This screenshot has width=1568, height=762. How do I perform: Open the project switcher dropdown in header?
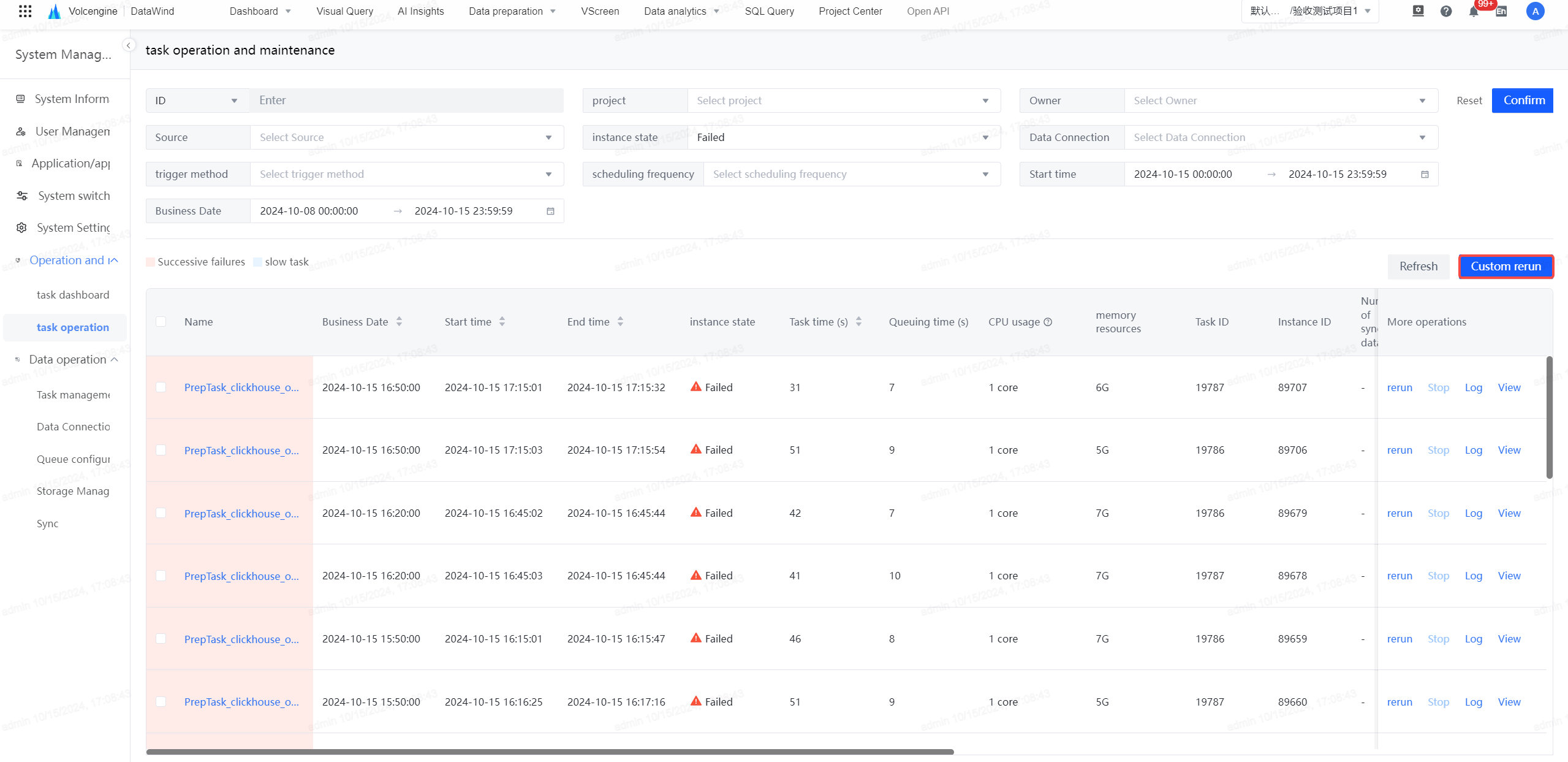tap(1310, 11)
